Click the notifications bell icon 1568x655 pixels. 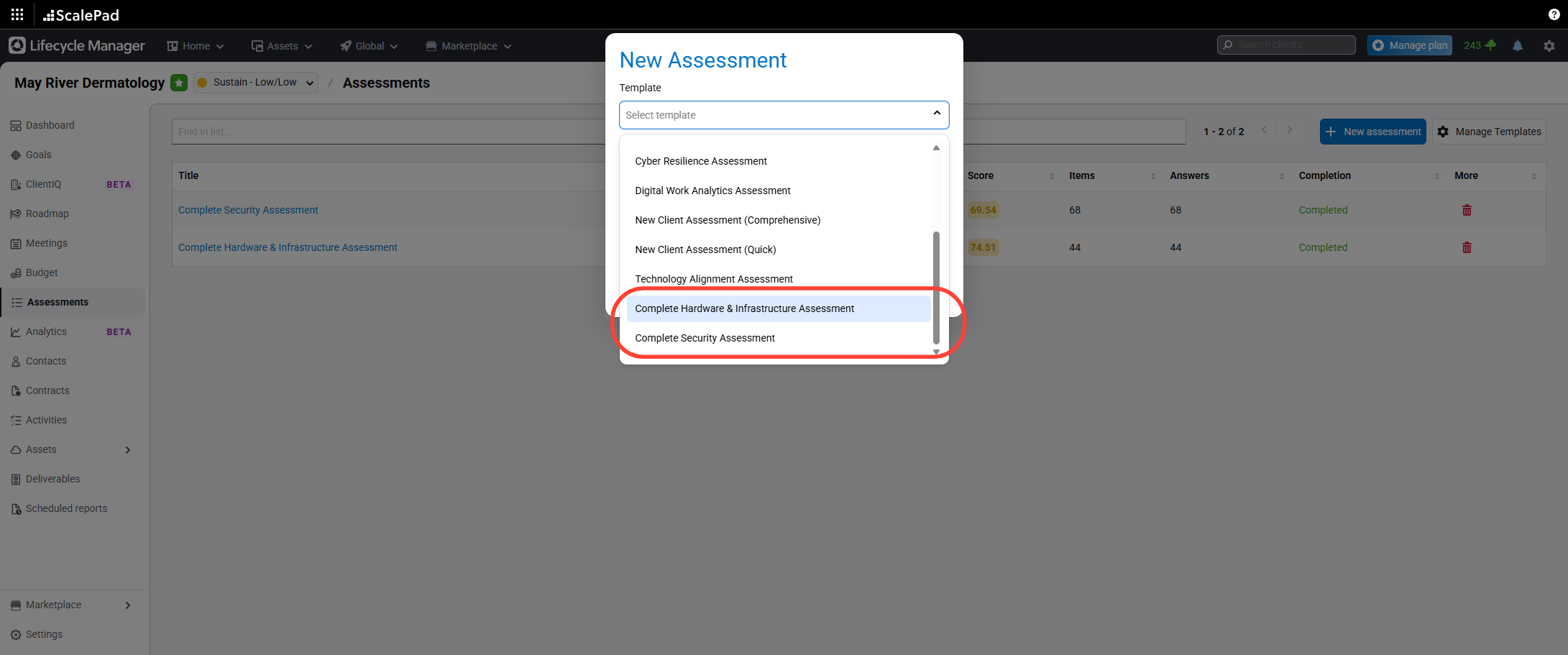1518,45
